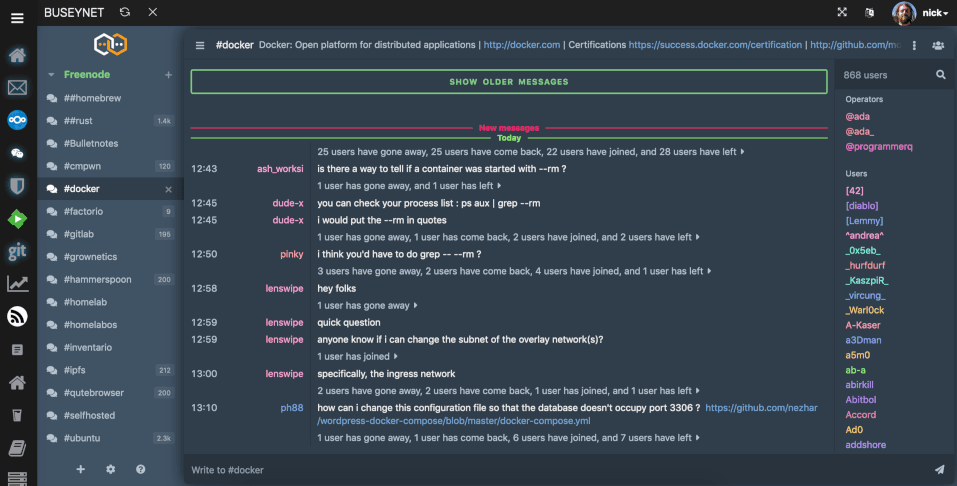Switch to the #gitlab channel
This screenshot has width=957, height=486.
pyautogui.click(x=83, y=234)
